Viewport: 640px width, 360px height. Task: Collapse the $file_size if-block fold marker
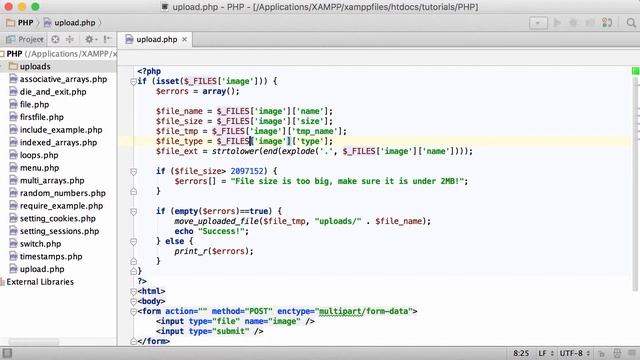point(133,171)
